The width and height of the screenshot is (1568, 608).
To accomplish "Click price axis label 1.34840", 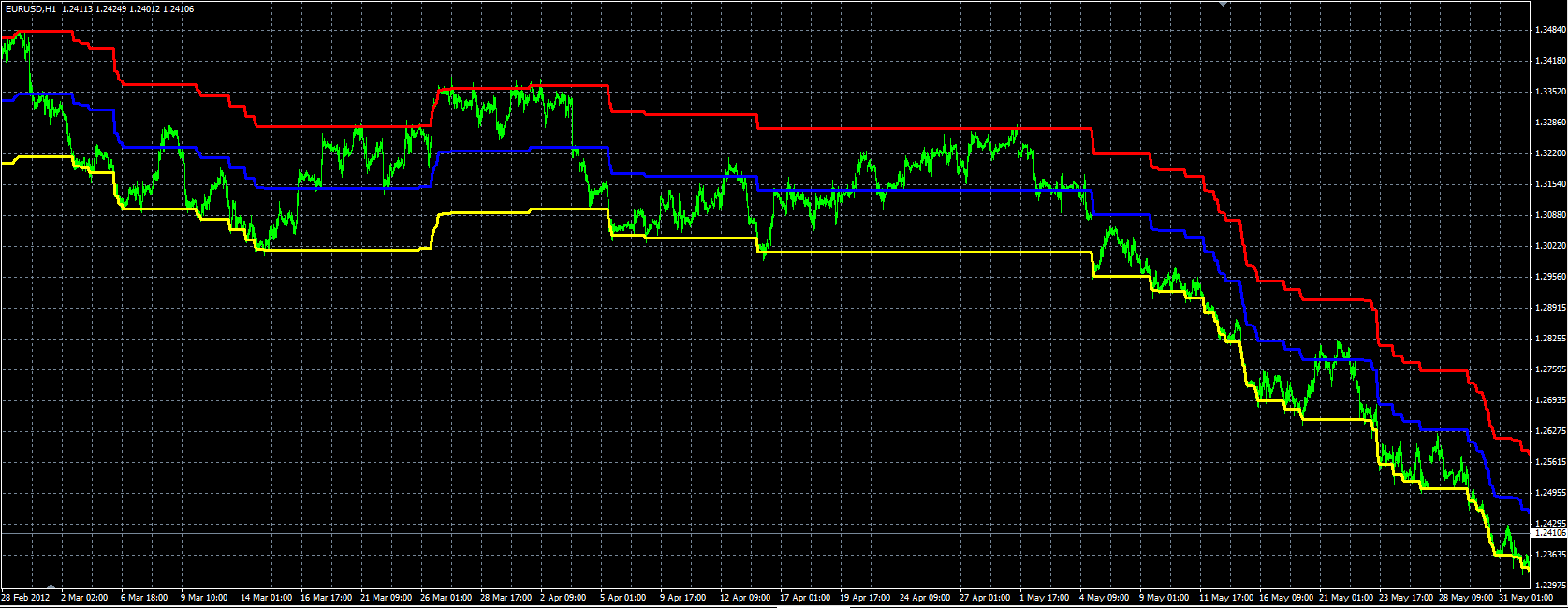I will tap(1550, 30).
